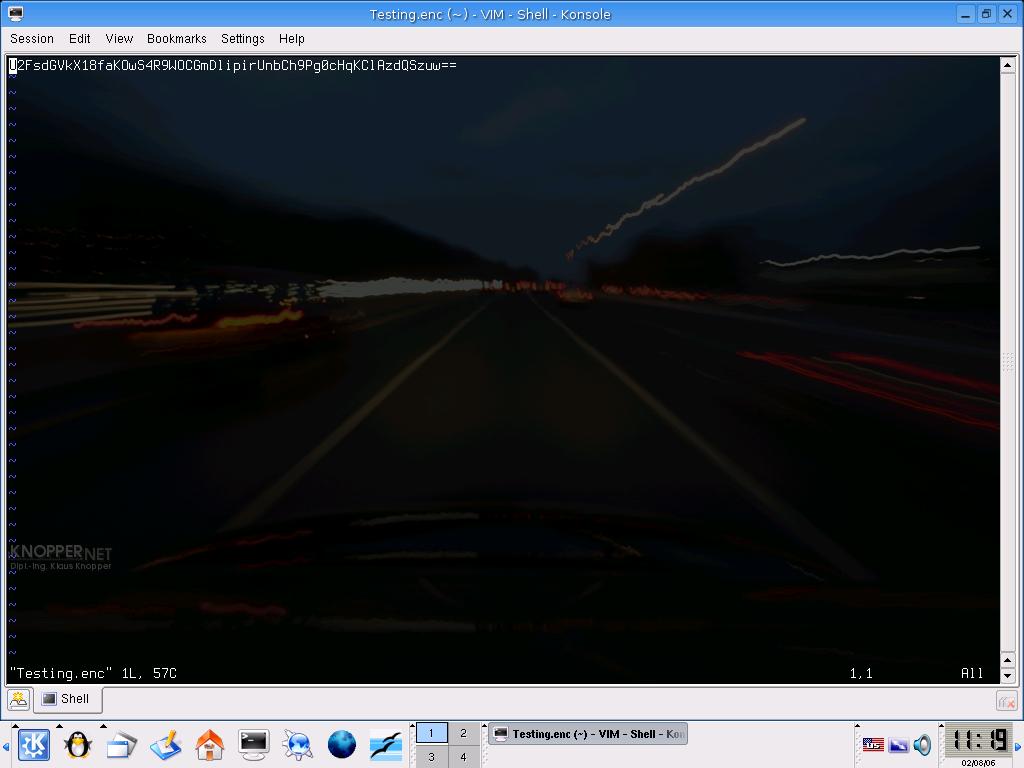This screenshot has width=1024, height=768.
Task: Launch the Konqueror web browser icon
Action: [297, 744]
